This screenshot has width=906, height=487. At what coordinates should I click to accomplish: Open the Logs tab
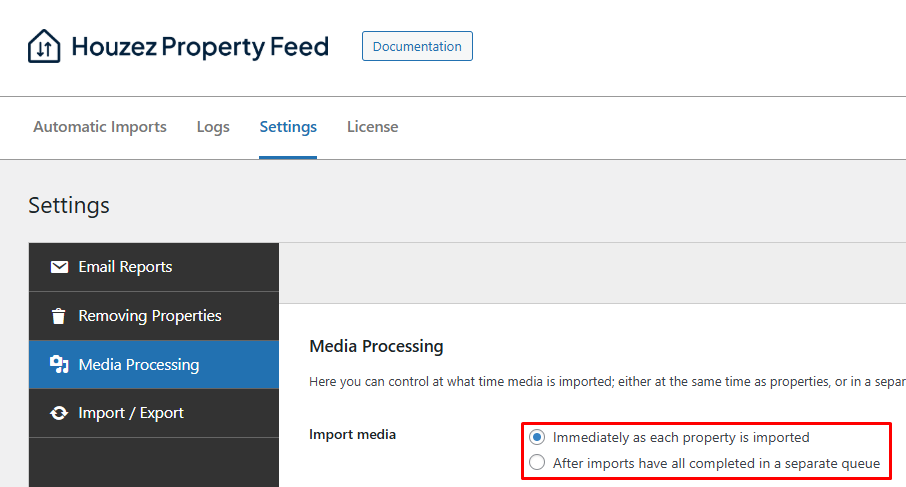(x=213, y=127)
